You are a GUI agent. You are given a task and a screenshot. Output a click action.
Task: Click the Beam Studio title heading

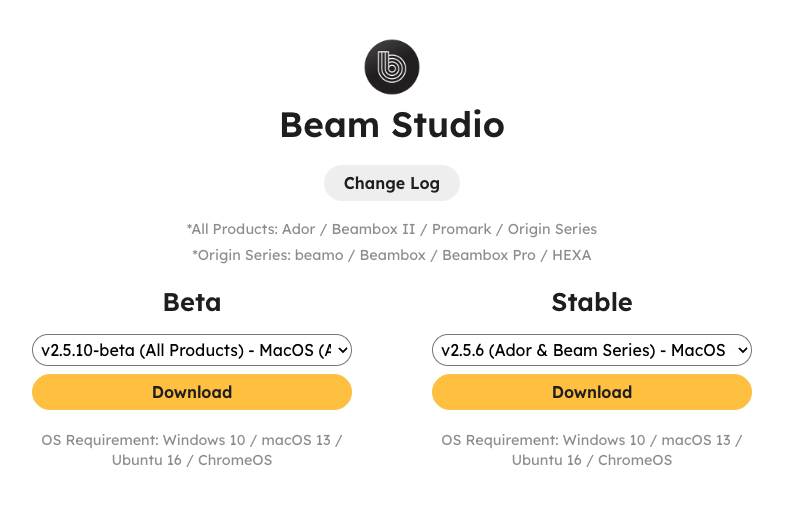[x=392, y=125]
